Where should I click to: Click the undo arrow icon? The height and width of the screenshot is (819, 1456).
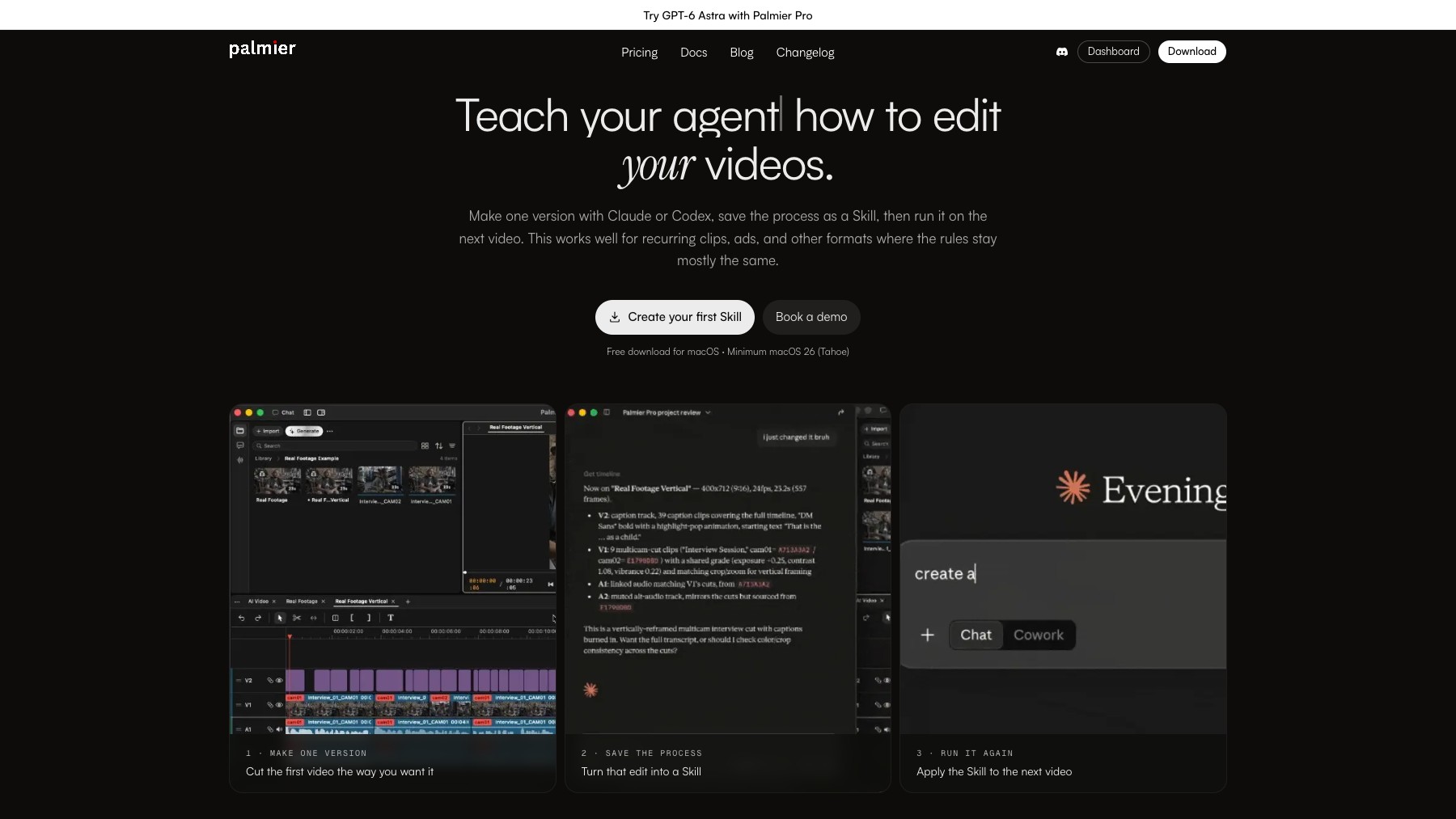point(241,618)
